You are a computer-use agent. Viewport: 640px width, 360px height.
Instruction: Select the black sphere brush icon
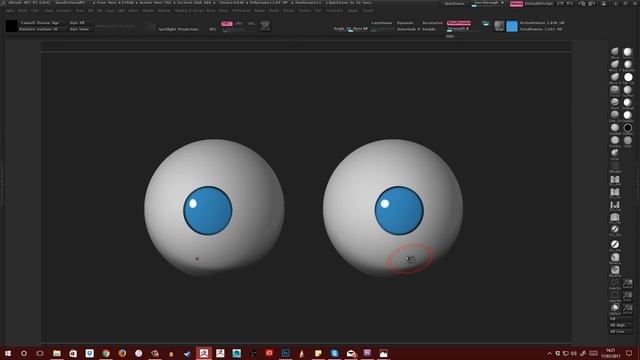coord(628,128)
